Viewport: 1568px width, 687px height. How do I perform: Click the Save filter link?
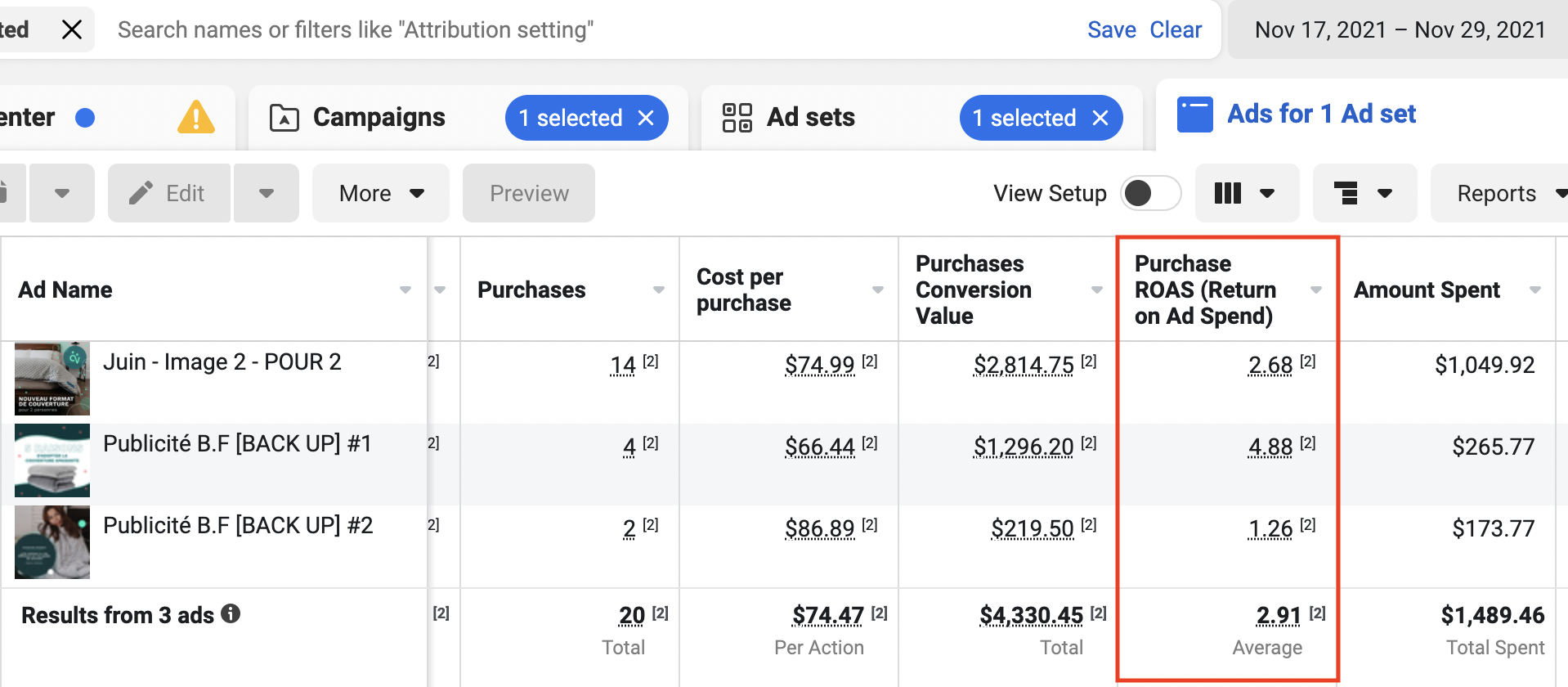click(1111, 29)
